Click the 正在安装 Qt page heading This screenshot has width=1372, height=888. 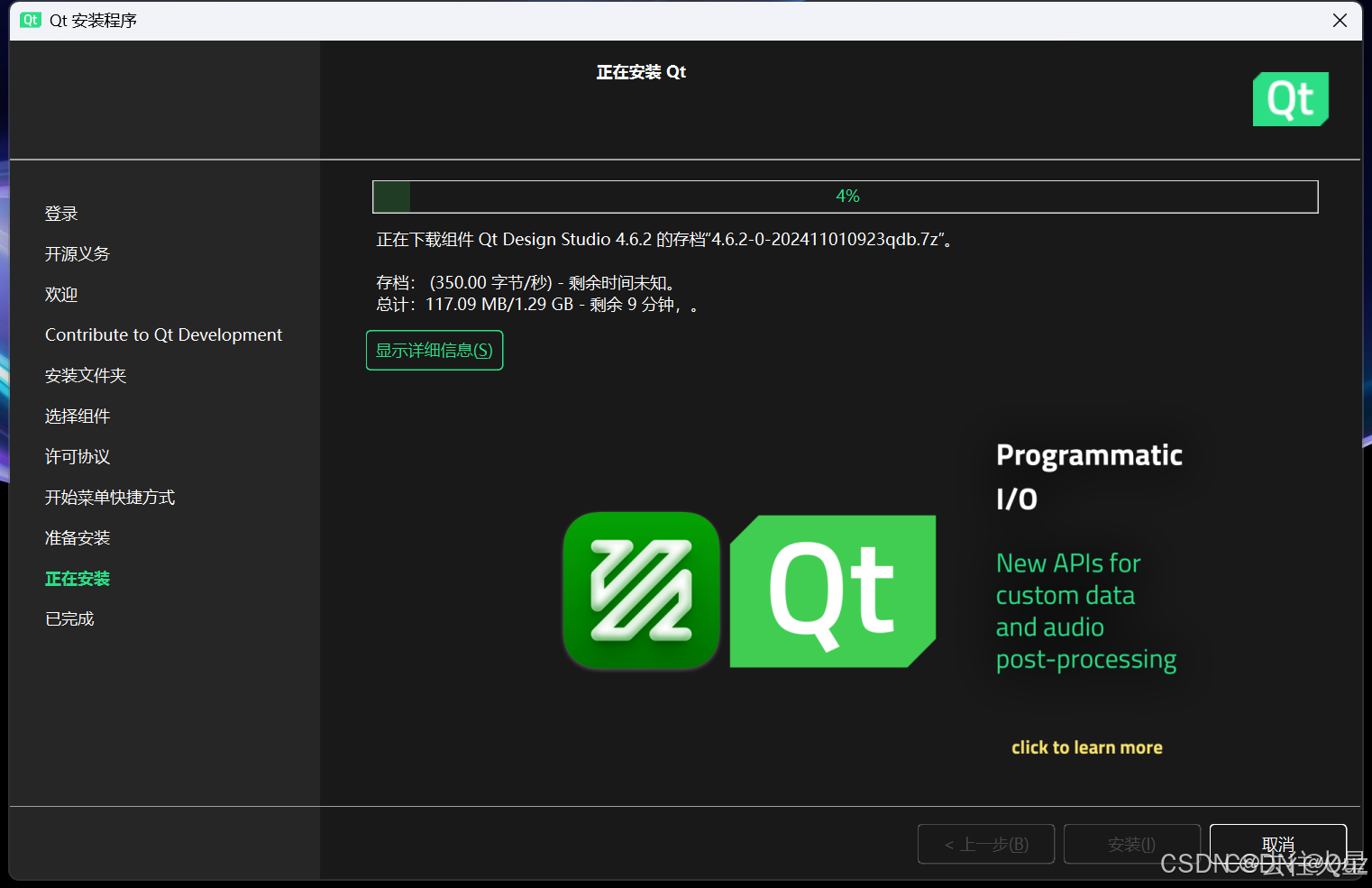pyautogui.click(x=641, y=72)
